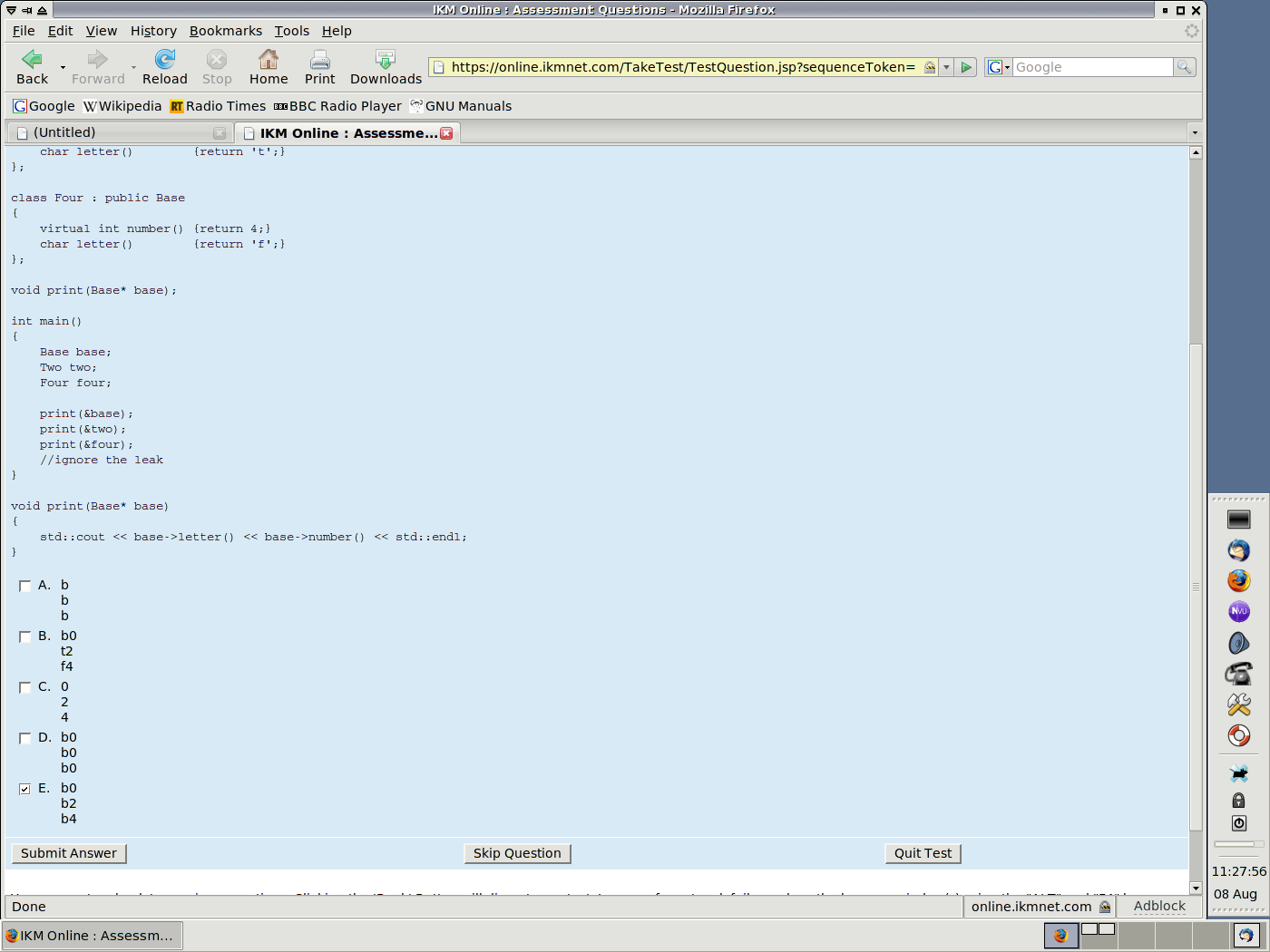This screenshot has height=952, width=1270.
Task: Click the padlock icon in the URL bar
Action: [930, 67]
